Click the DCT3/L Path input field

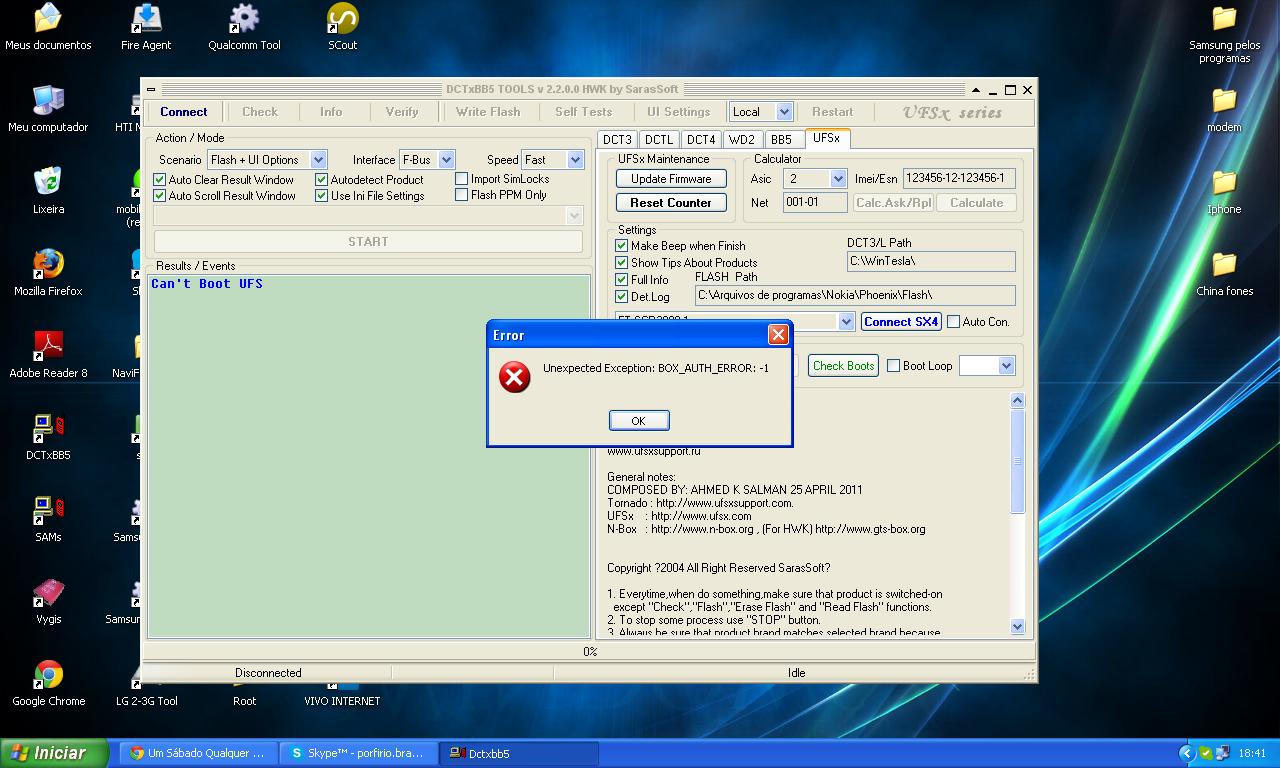(931, 262)
